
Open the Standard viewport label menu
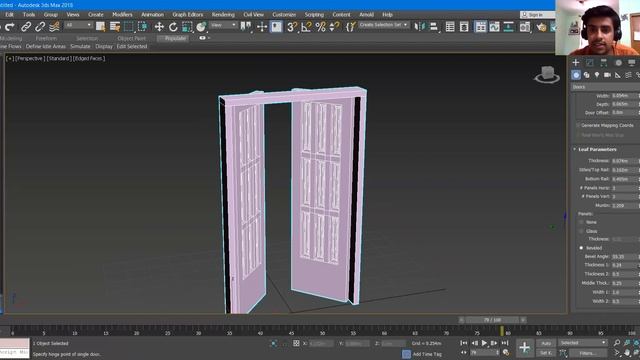point(58,59)
